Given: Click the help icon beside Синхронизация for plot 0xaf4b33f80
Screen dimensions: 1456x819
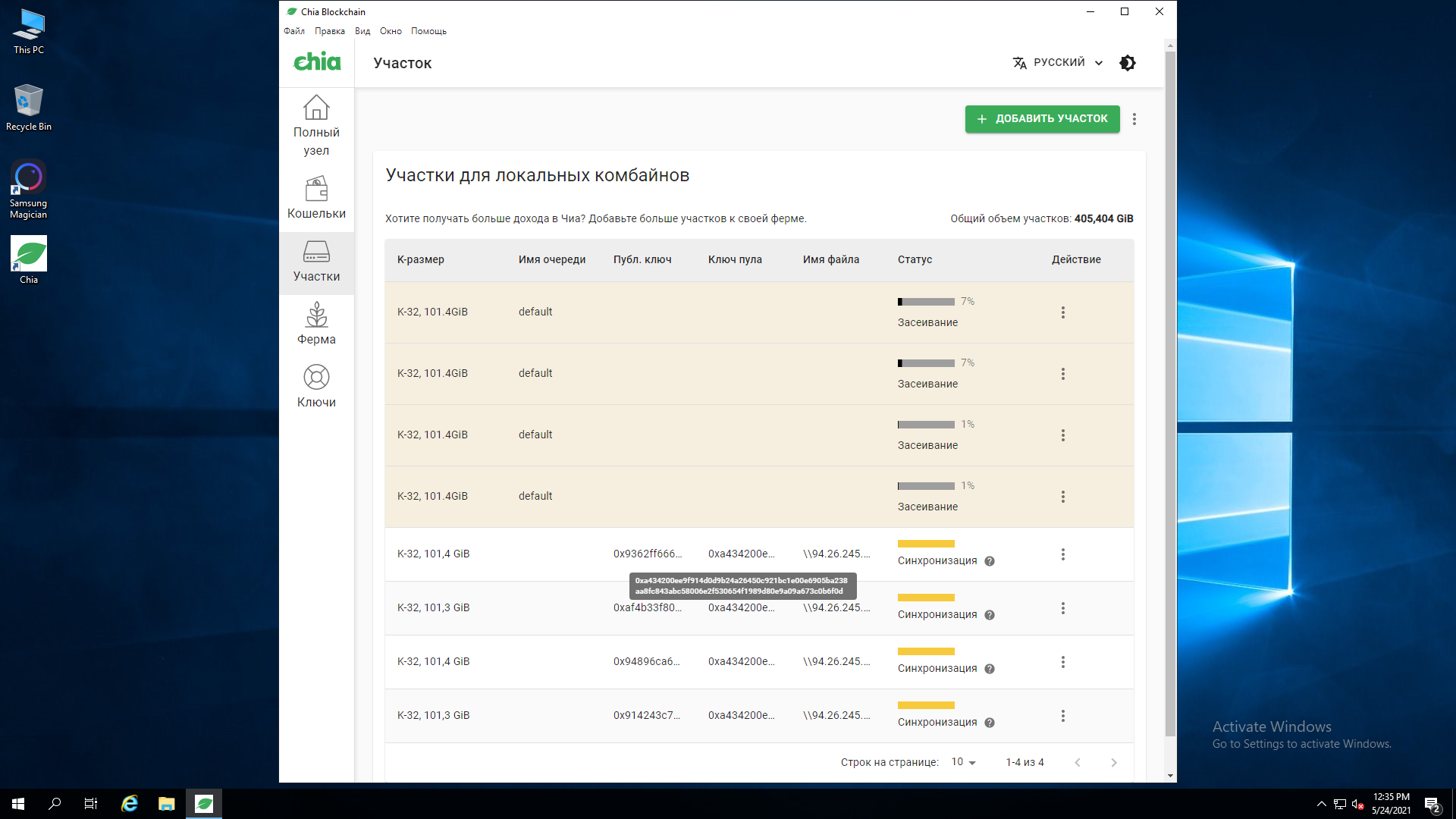Looking at the screenshot, I should (x=990, y=615).
